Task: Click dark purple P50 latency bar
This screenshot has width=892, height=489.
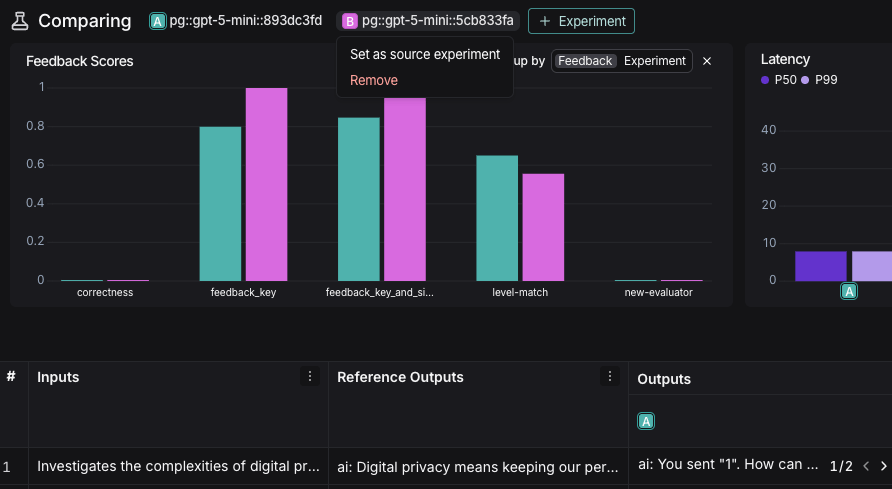Action: 820,266
